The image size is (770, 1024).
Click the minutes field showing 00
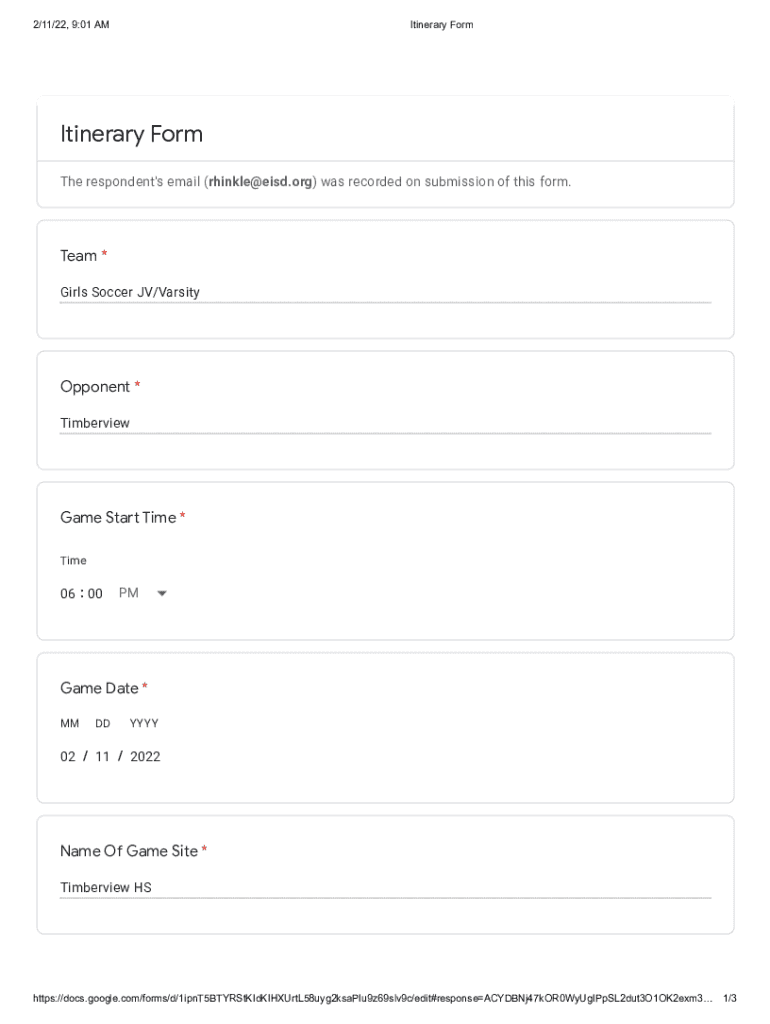click(95, 594)
